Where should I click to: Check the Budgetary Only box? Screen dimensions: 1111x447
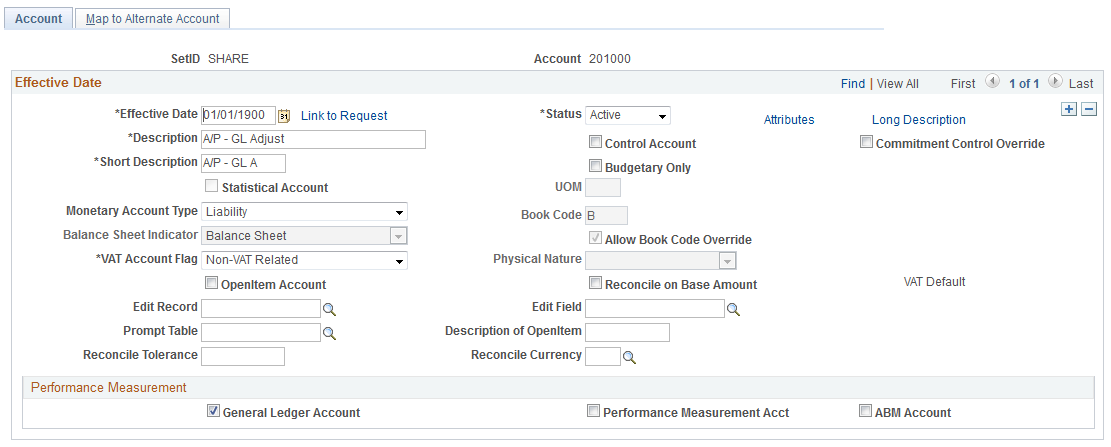(595, 166)
